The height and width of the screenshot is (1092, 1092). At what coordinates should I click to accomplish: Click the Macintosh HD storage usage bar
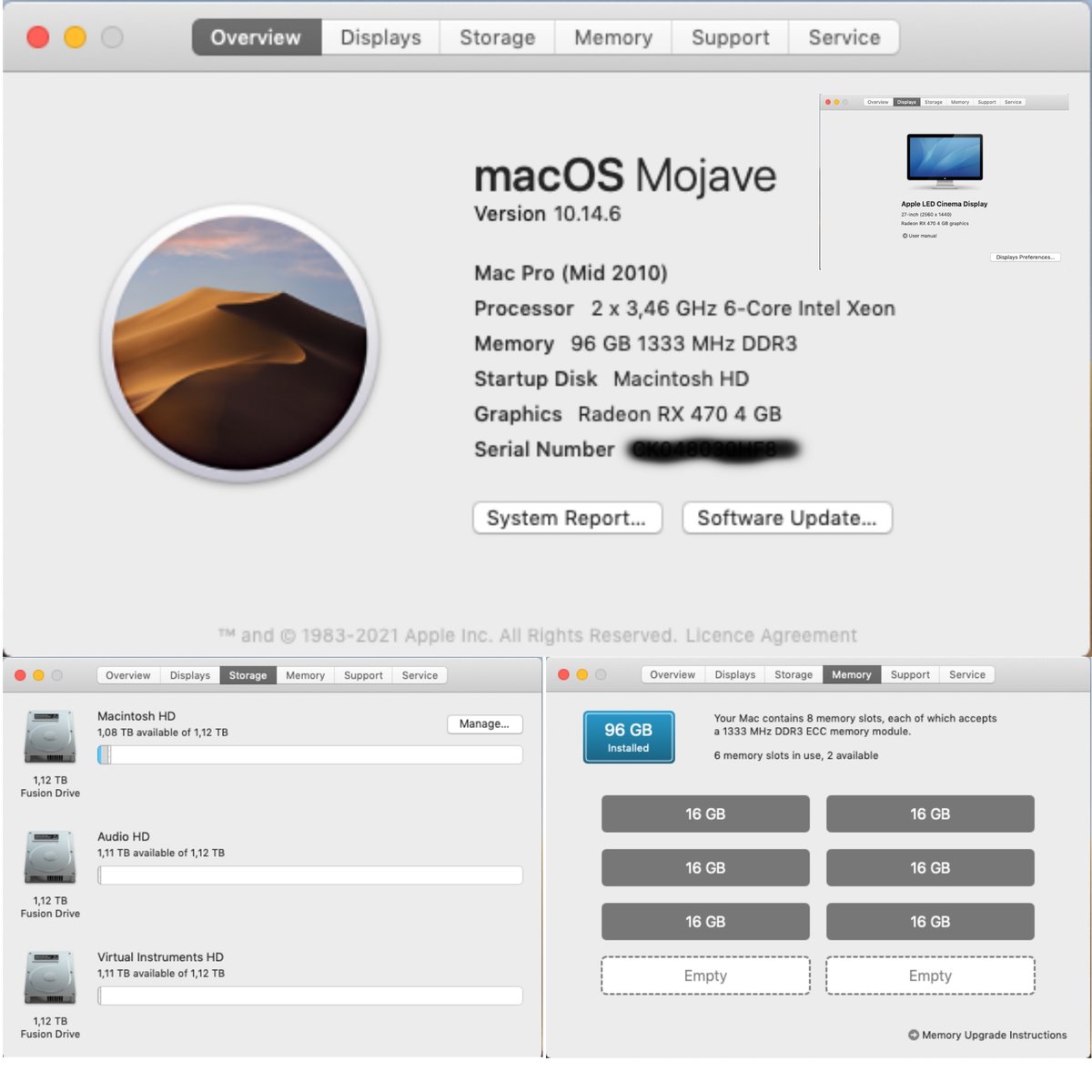[310, 754]
